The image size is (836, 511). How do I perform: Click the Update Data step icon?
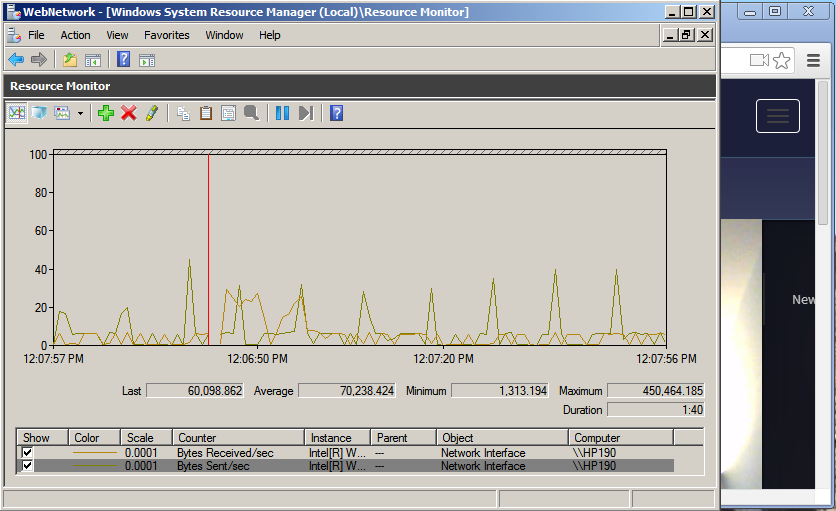pos(306,113)
